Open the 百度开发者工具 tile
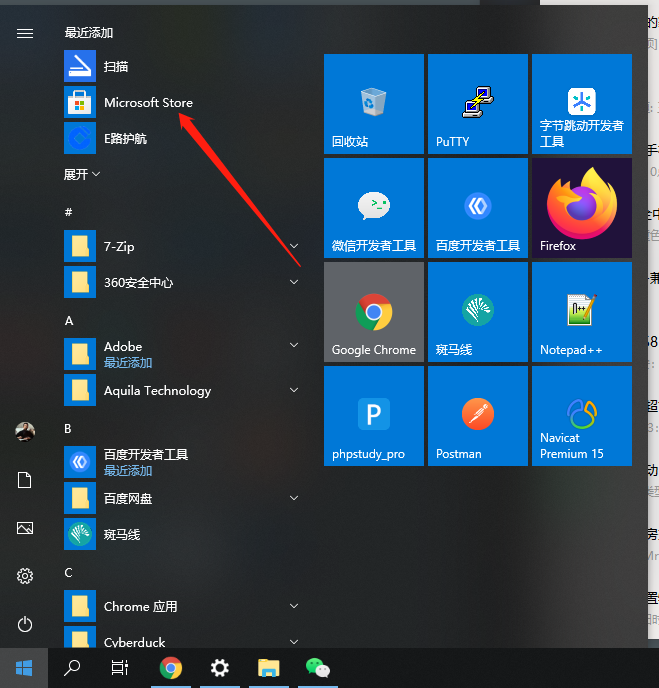 coord(478,208)
